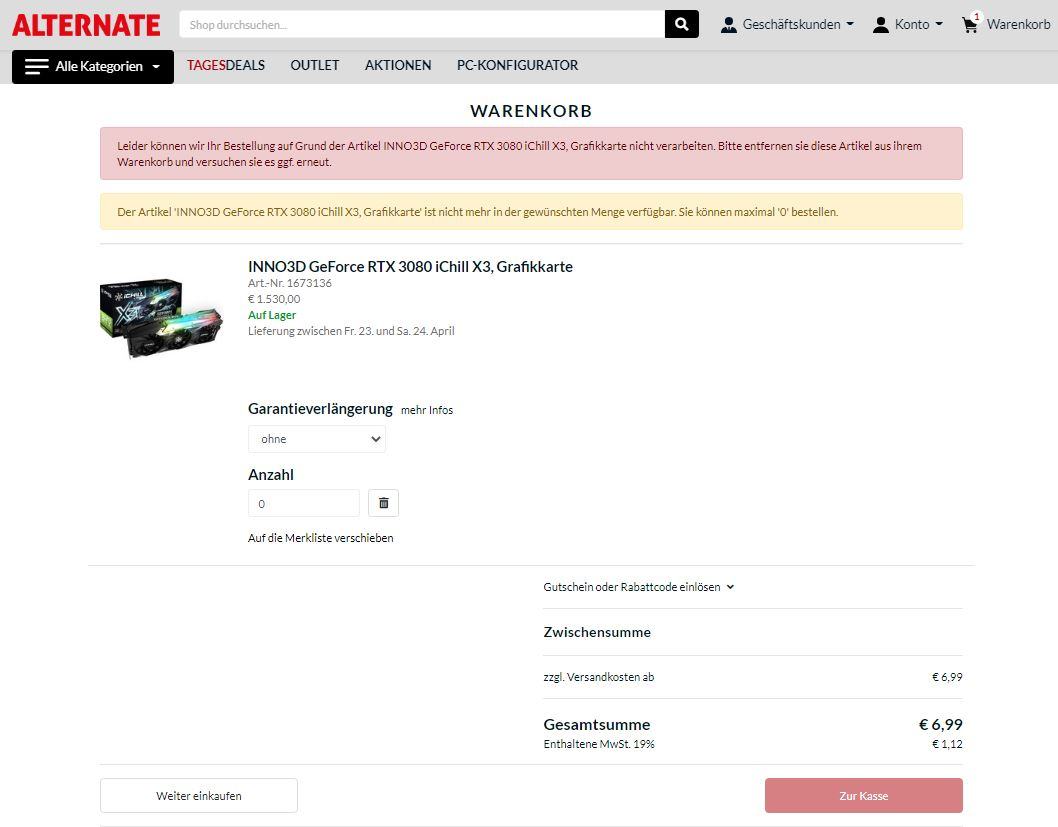Click the shopping cart icon
Image resolution: width=1058 pixels, height=827 pixels.
(970, 24)
